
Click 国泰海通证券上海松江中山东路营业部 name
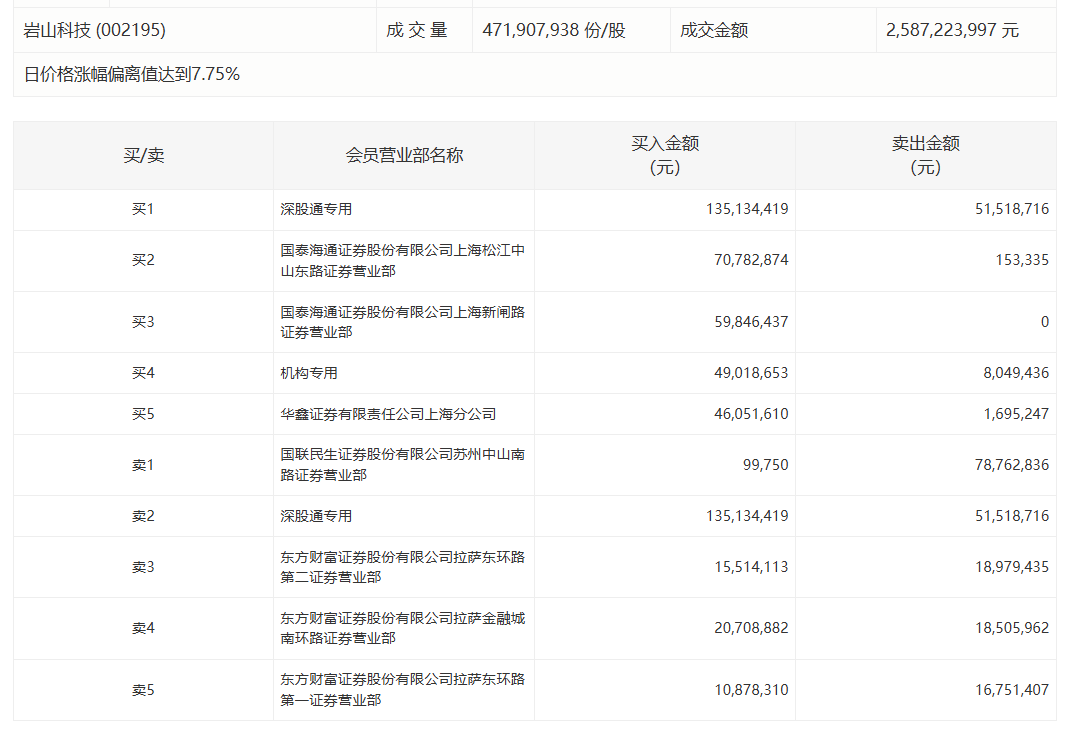pos(403,261)
